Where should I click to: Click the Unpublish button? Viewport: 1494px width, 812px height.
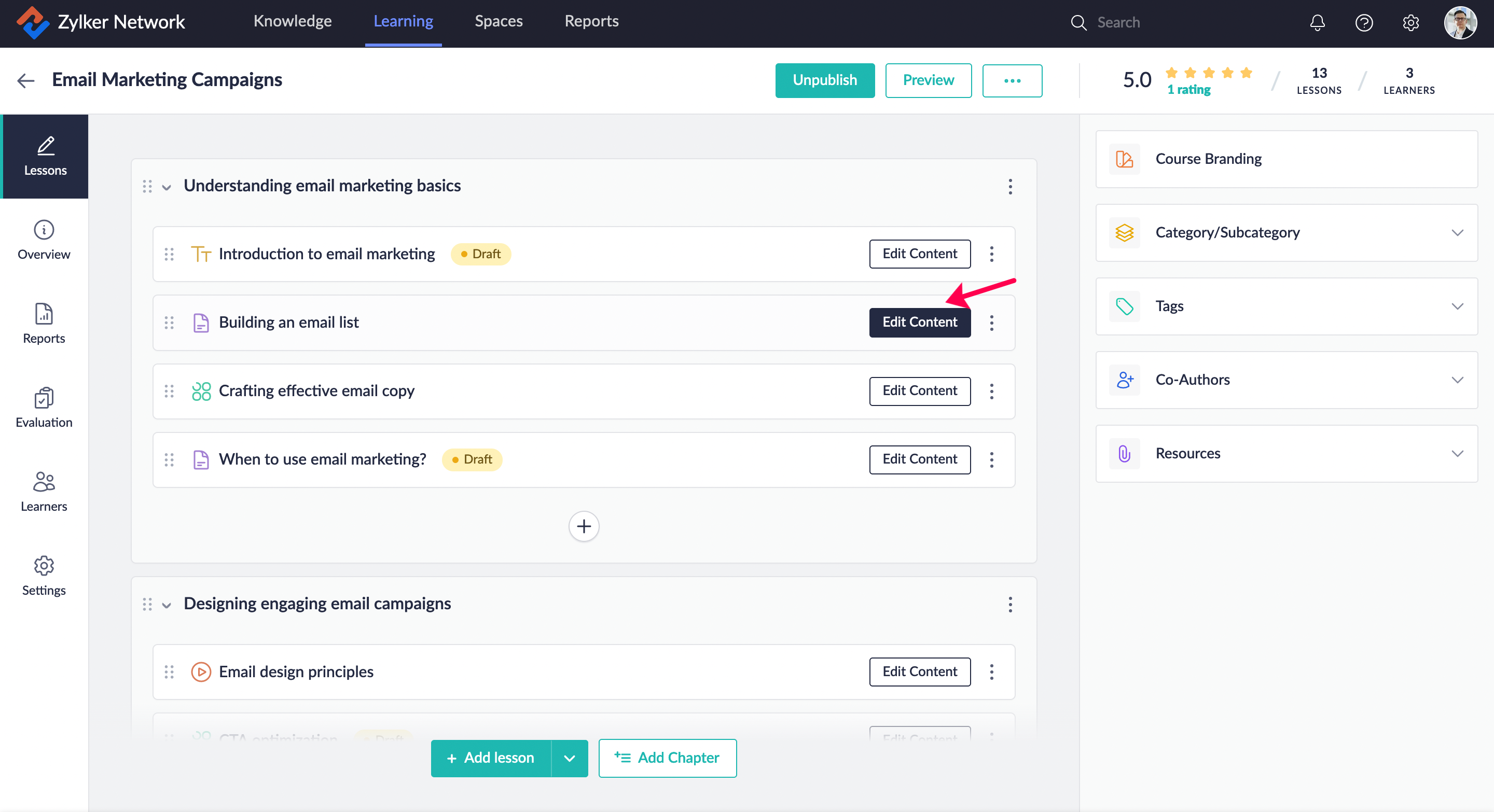824,80
